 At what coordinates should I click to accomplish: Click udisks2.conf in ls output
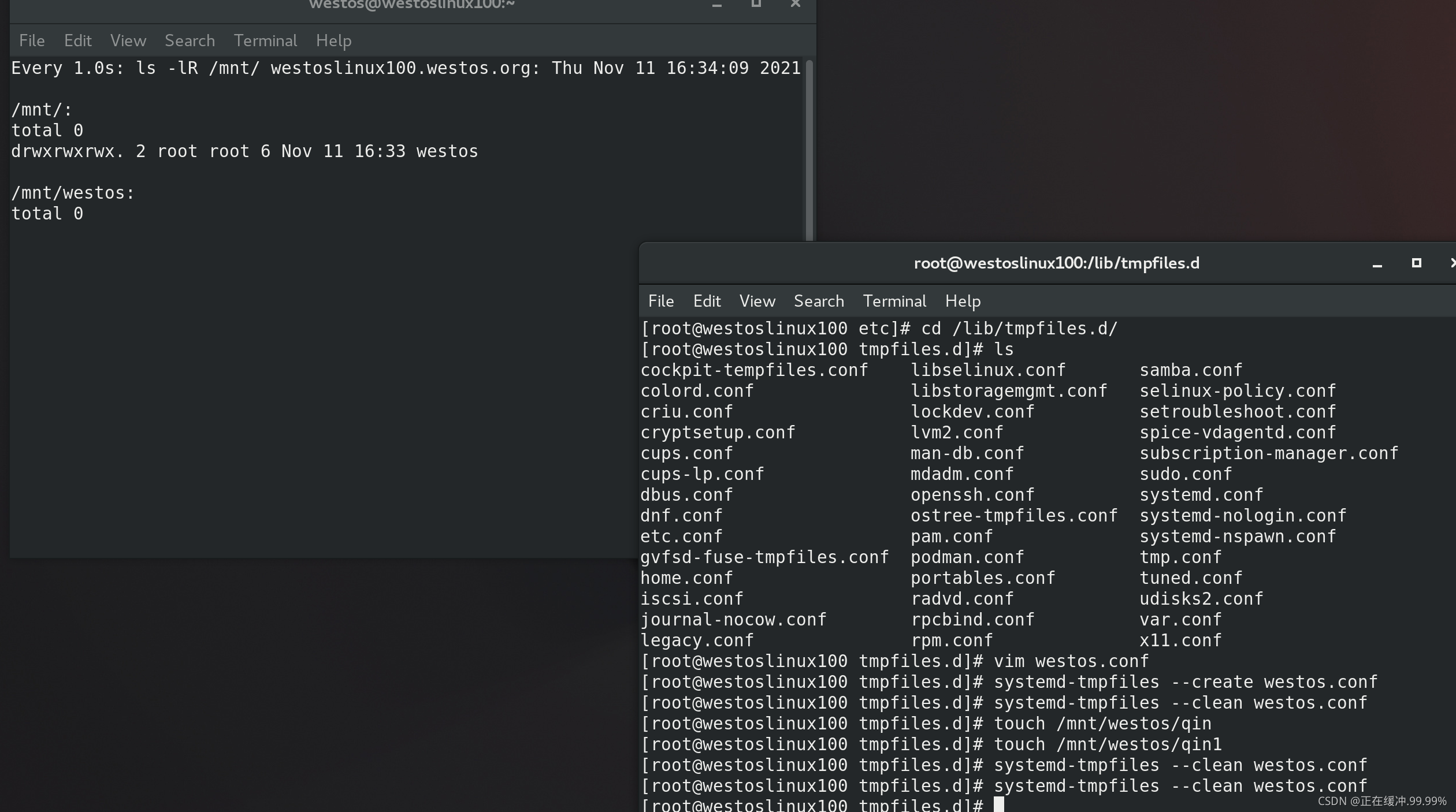pos(1201,599)
